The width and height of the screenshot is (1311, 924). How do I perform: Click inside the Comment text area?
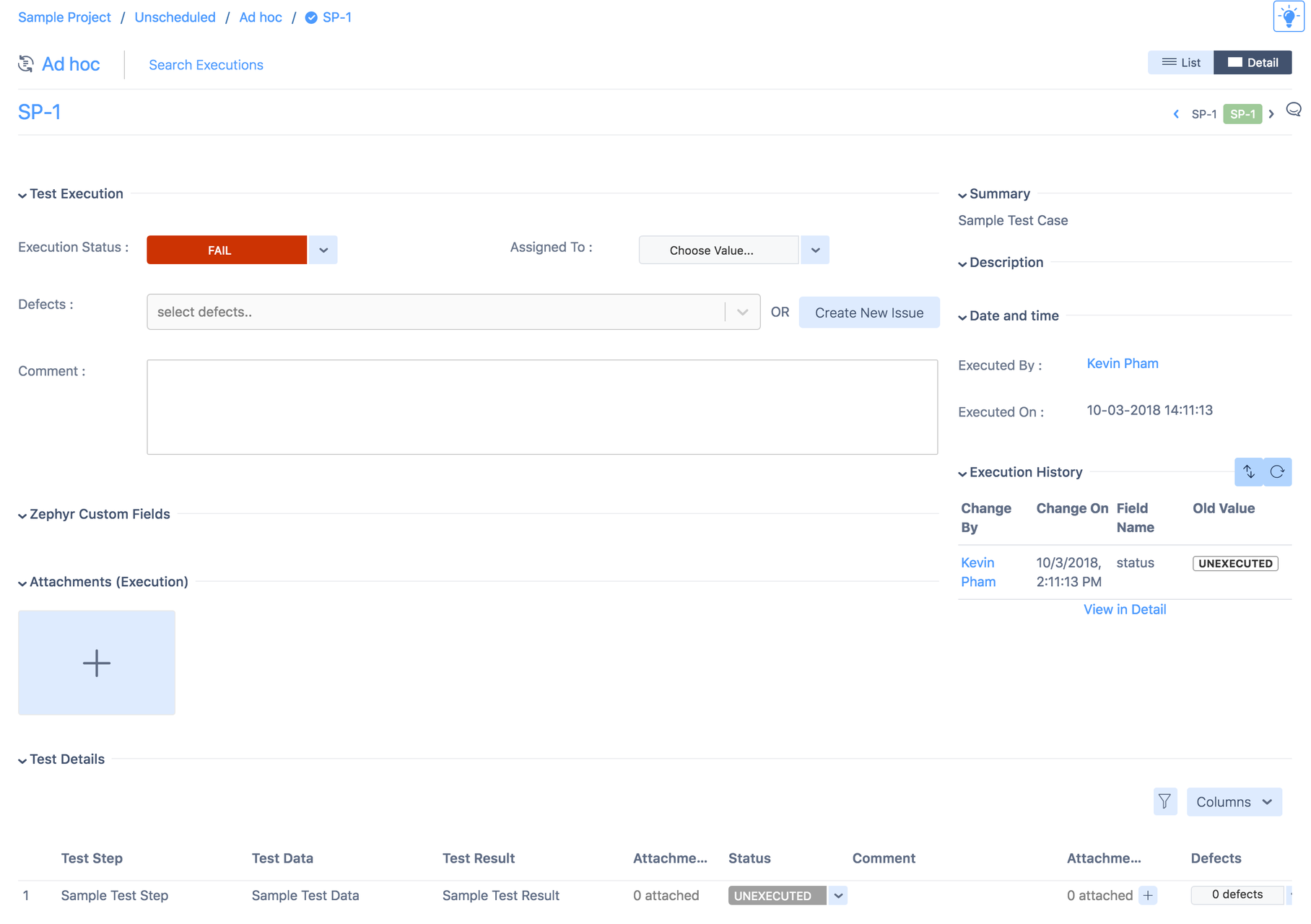(x=541, y=407)
